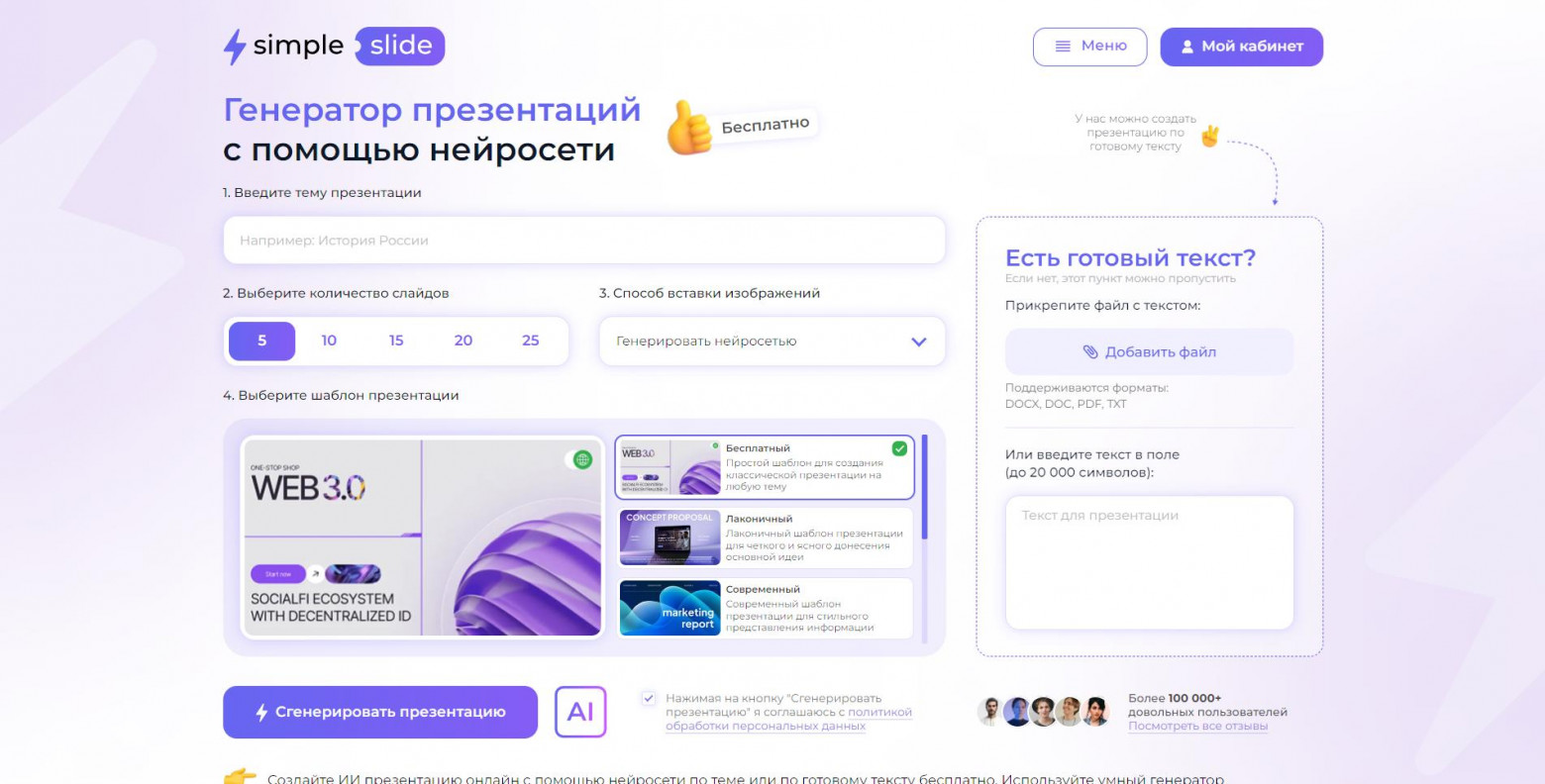
Task: Uncheck the personal data policy agreement checkbox
Action: pos(648,696)
